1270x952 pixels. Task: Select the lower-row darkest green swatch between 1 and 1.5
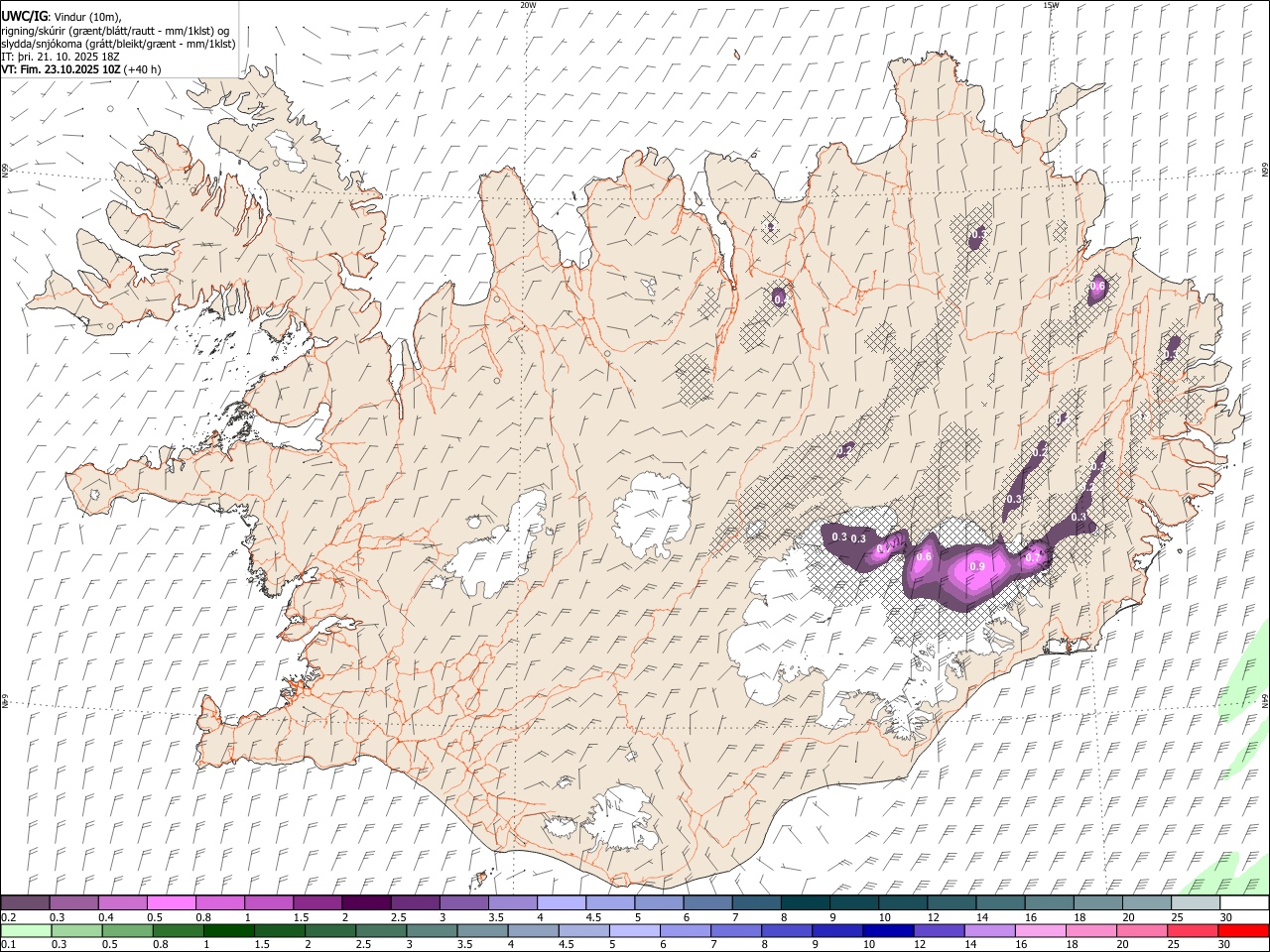(x=229, y=930)
